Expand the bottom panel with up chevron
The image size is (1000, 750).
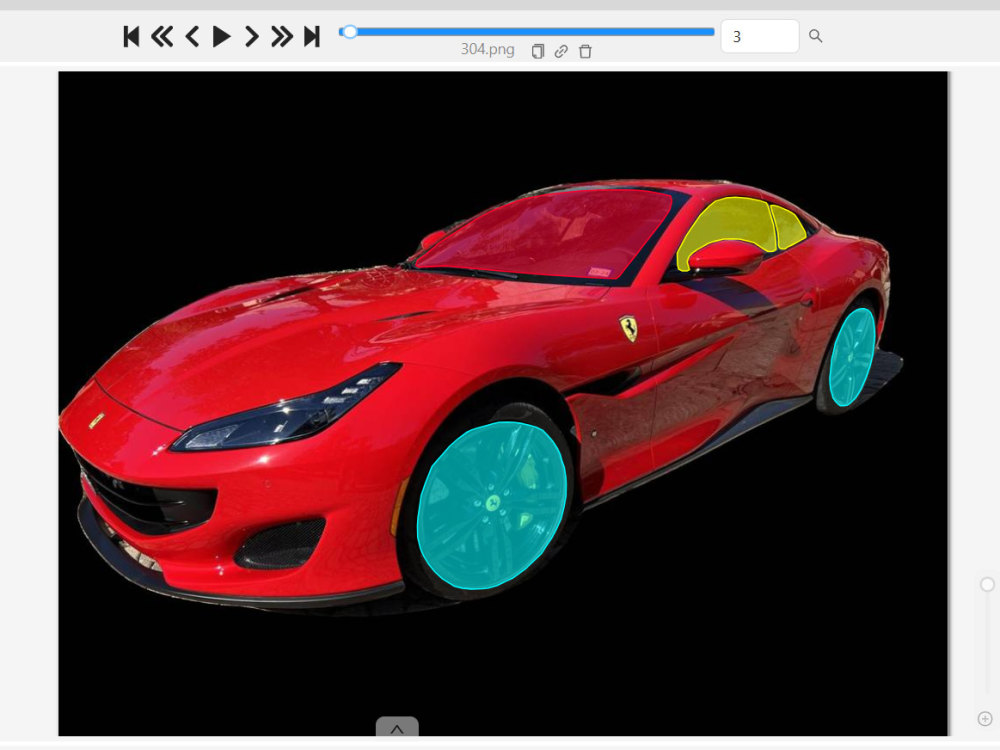(x=397, y=728)
